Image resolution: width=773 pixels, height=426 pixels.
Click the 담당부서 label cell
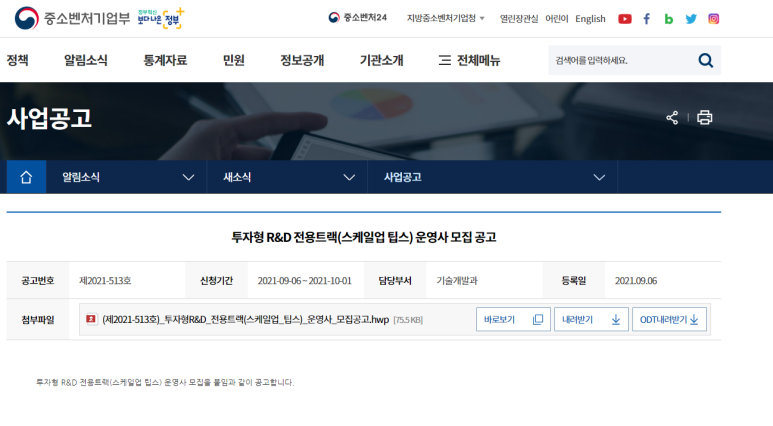(x=395, y=281)
